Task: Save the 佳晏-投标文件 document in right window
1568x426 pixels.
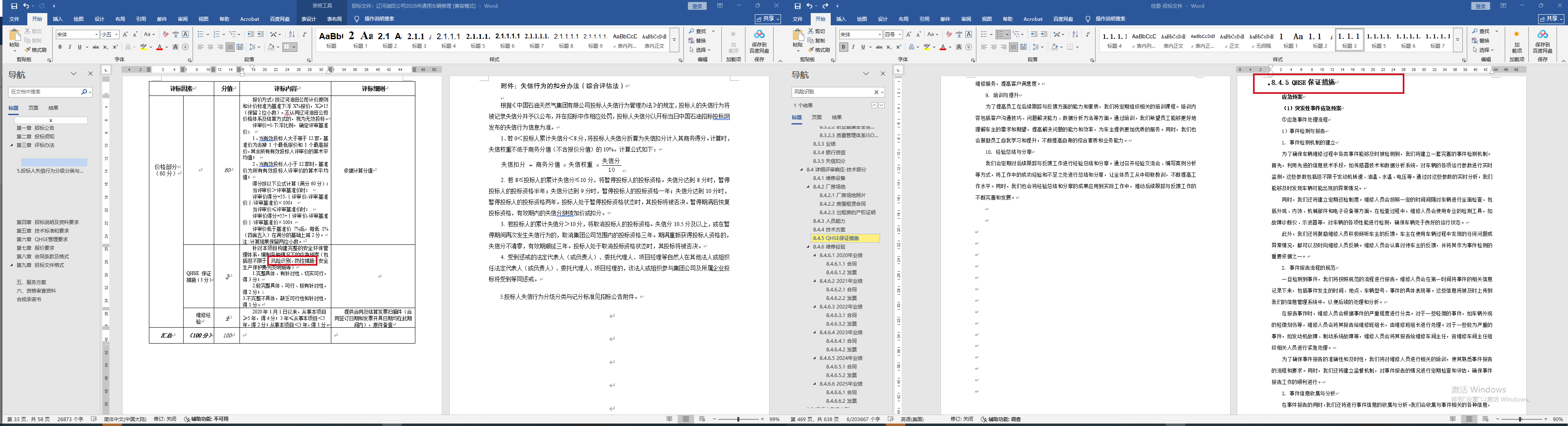Action: 797,6
